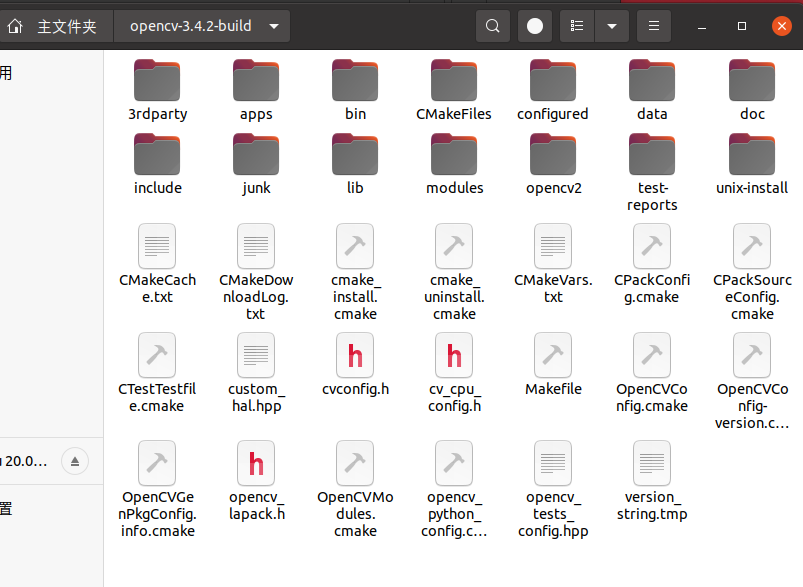The image size is (803, 587).
Task: Select the cv_cpu_config.h header icon
Action: pos(454,355)
